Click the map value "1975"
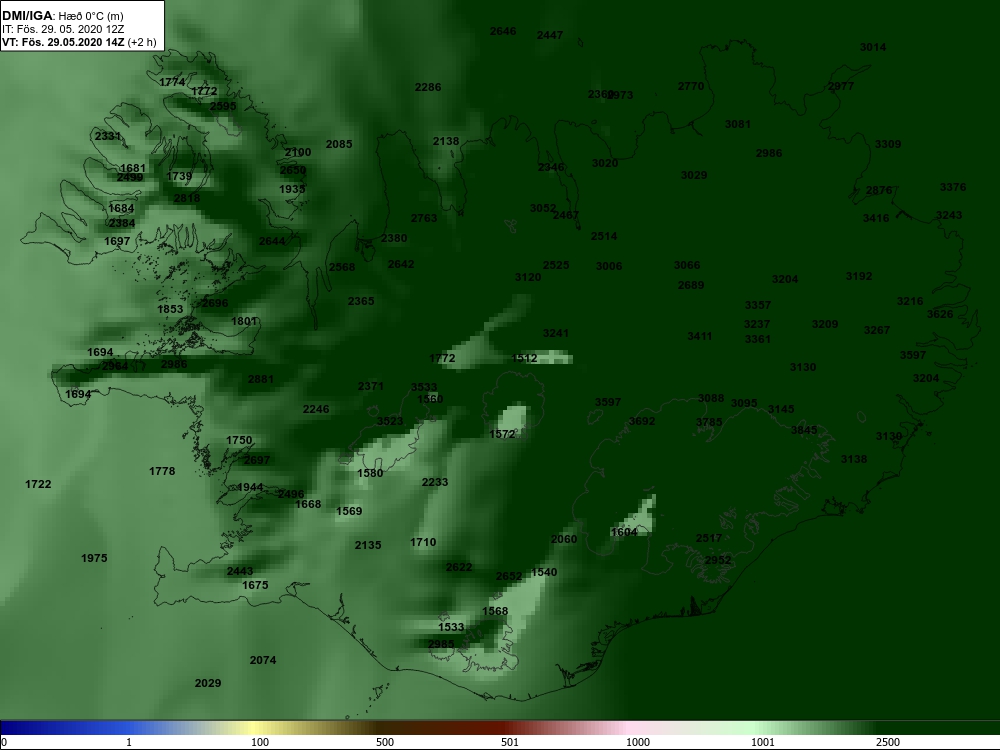1000x750 pixels. point(94,559)
